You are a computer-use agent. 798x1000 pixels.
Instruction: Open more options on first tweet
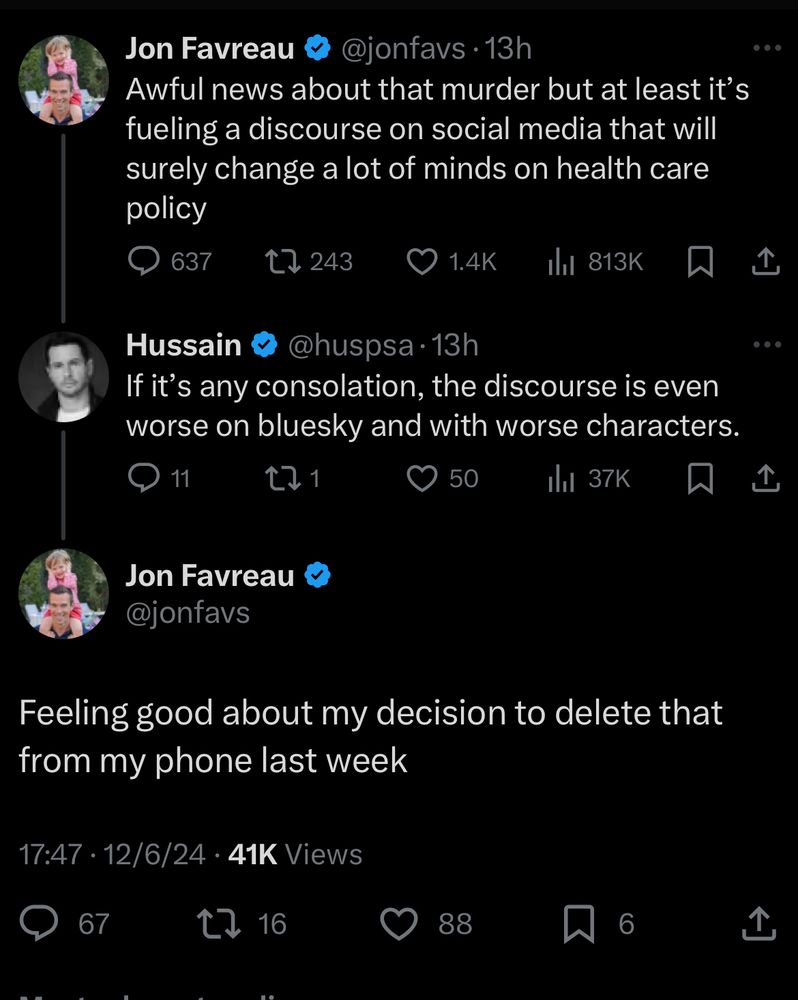[766, 47]
